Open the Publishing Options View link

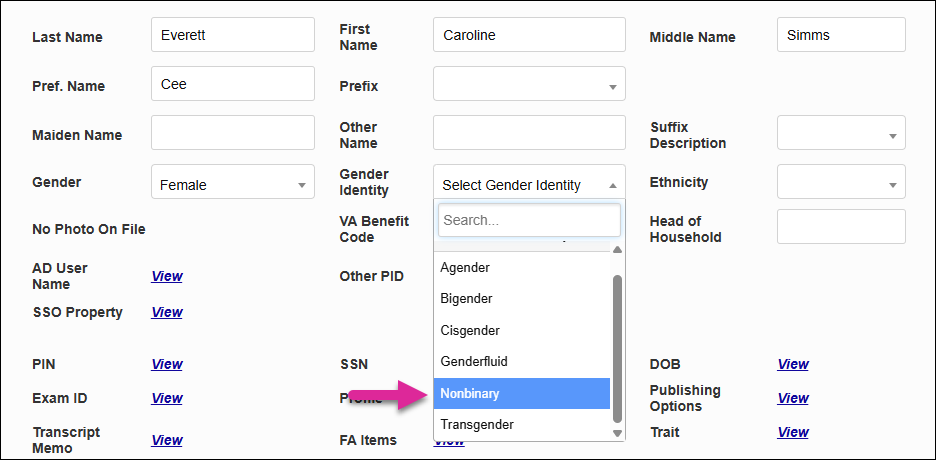pos(793,398)
